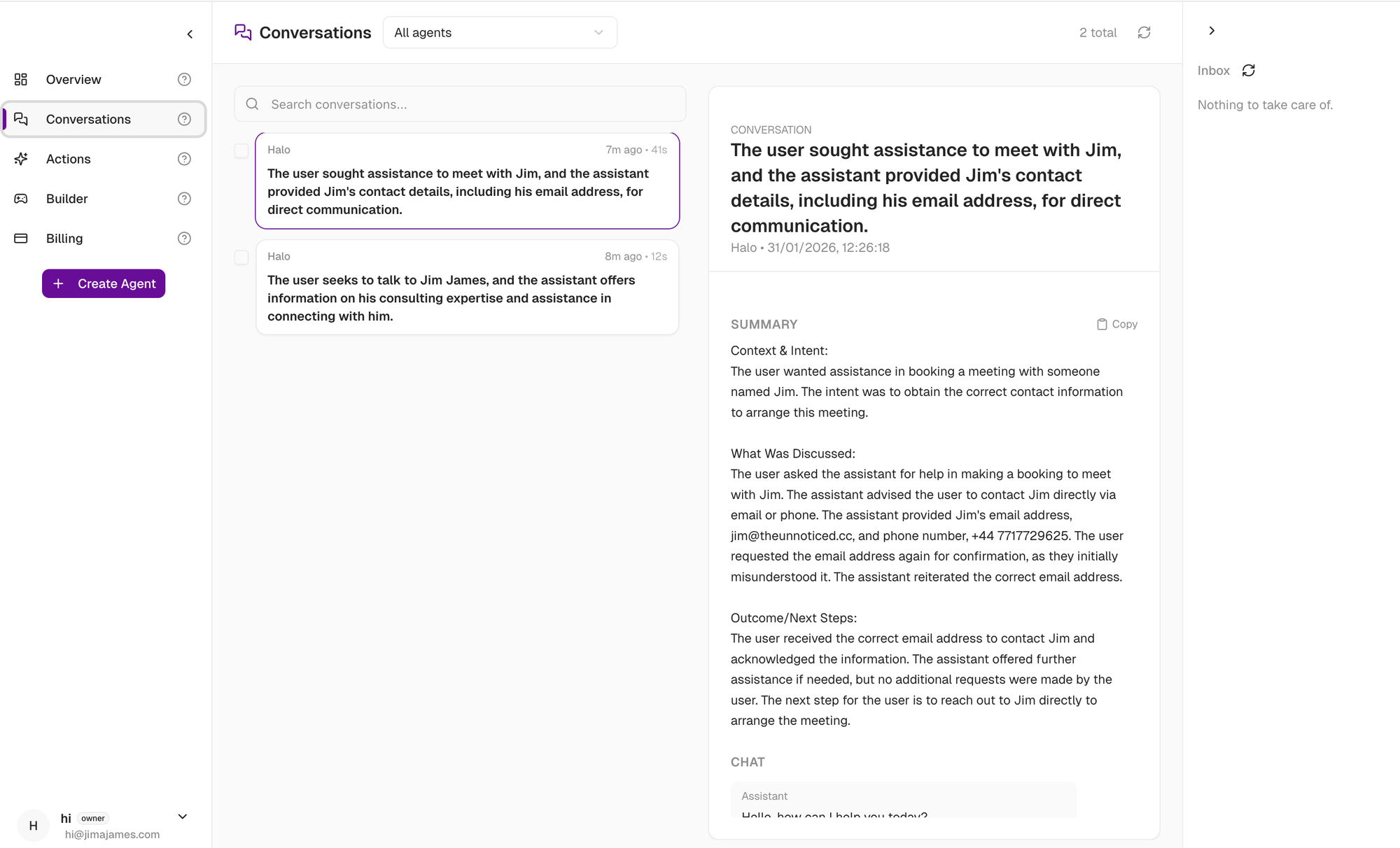Screen dimensions: 1400x848
Task: Expand the hi owner account menu
Action: [183, 817]
